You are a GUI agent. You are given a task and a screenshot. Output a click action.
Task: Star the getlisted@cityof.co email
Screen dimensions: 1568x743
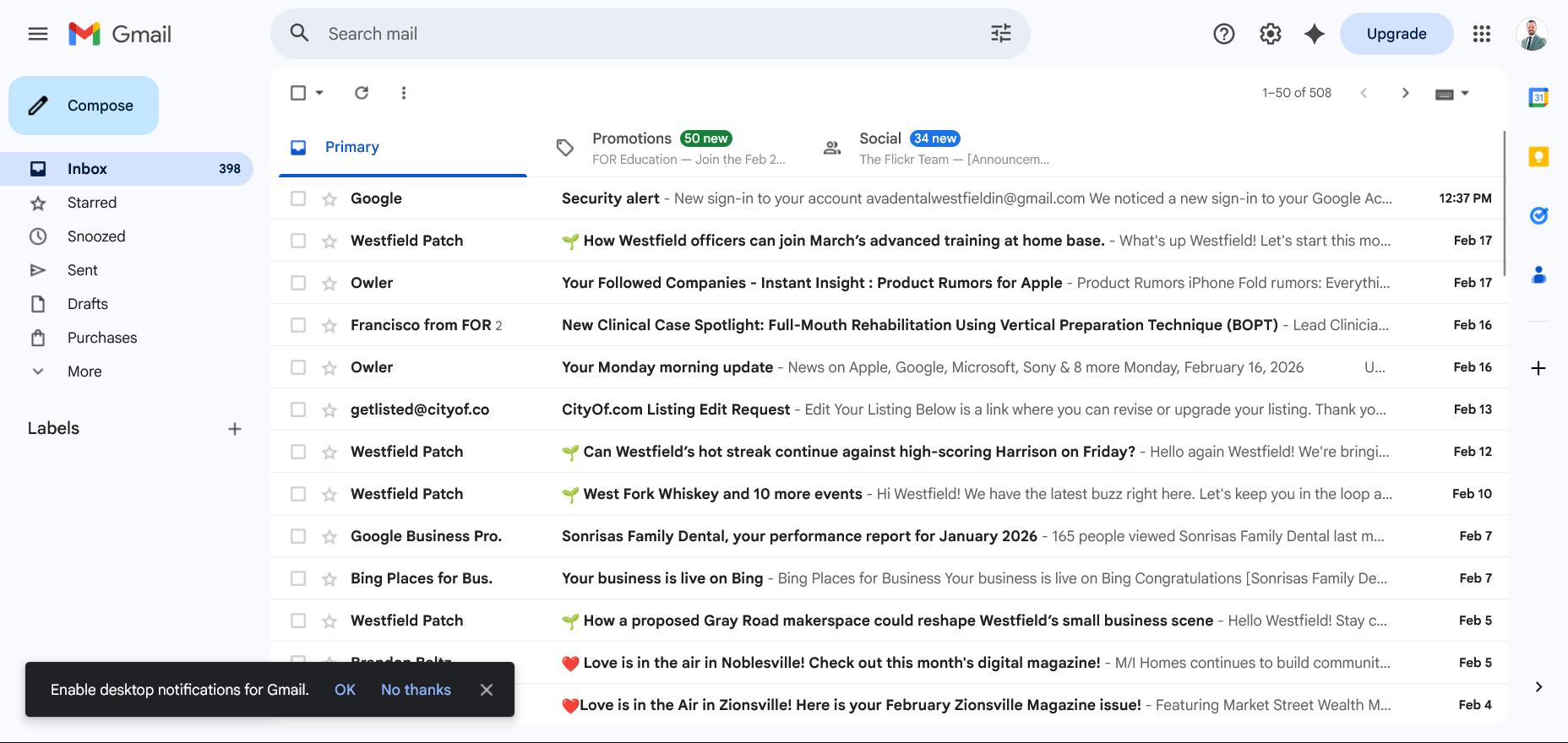(329, 409)
